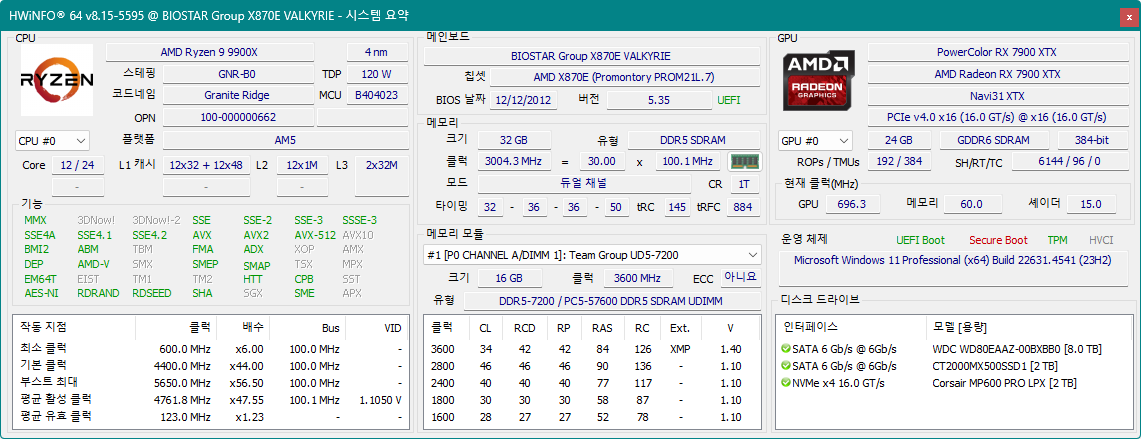Click the PCIe v4.0 x16 link field
1141x439 pixels.
point(997,117)
